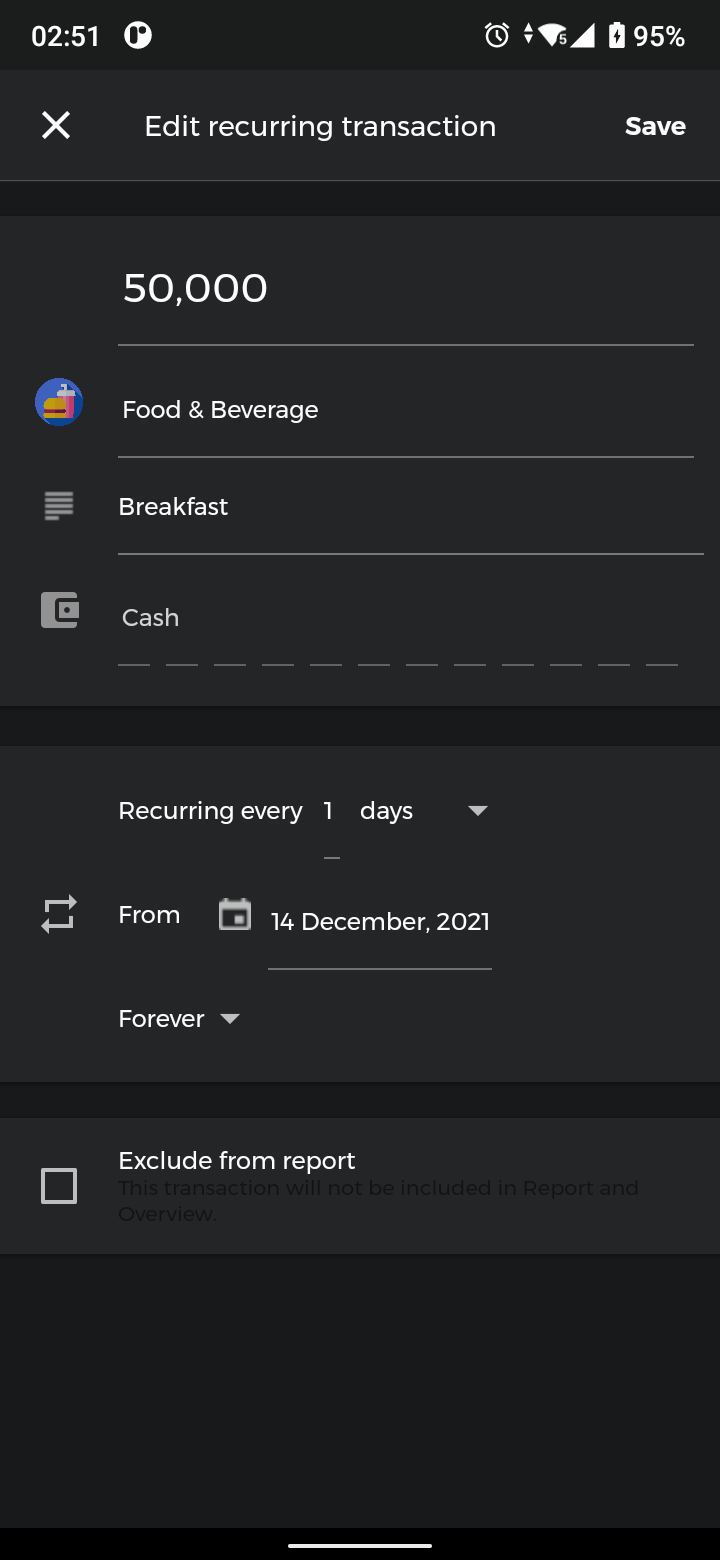This screenshot has width=720, height=1560.
Task: Tap the note lines icon beside Breakfast
Action: pyautogui.click(x=59, y=506)
